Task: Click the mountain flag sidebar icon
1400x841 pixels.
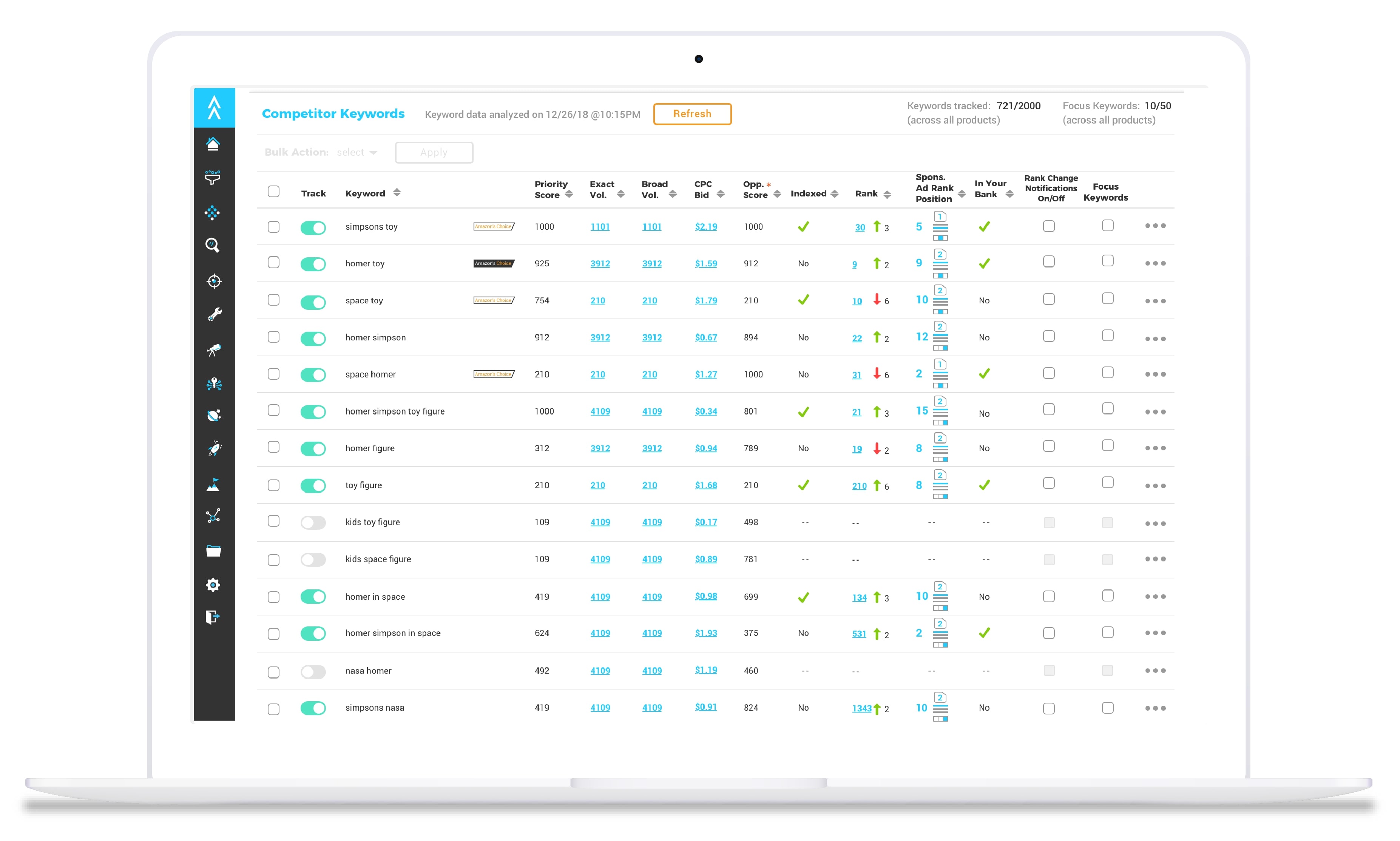Action: pos(213,485)
